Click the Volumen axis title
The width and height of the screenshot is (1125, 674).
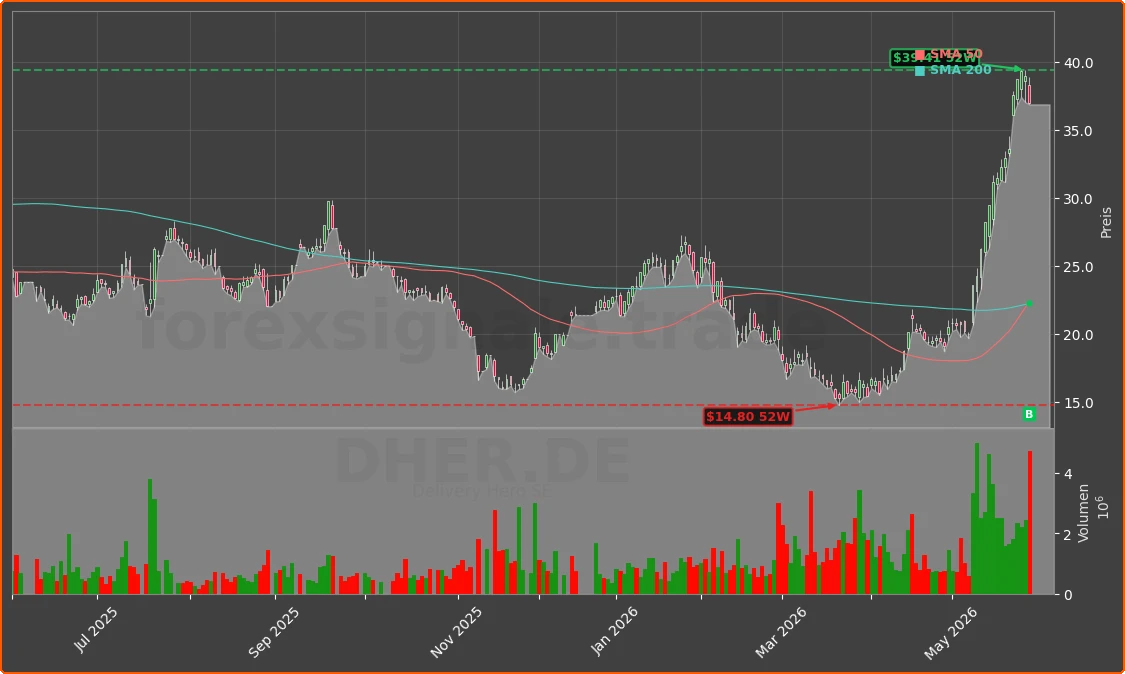coord(1083,512)
